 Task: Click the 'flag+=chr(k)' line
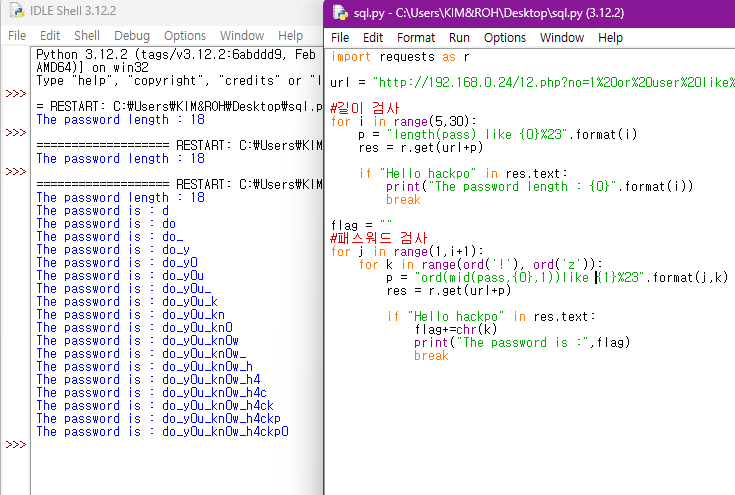[456, 330]
